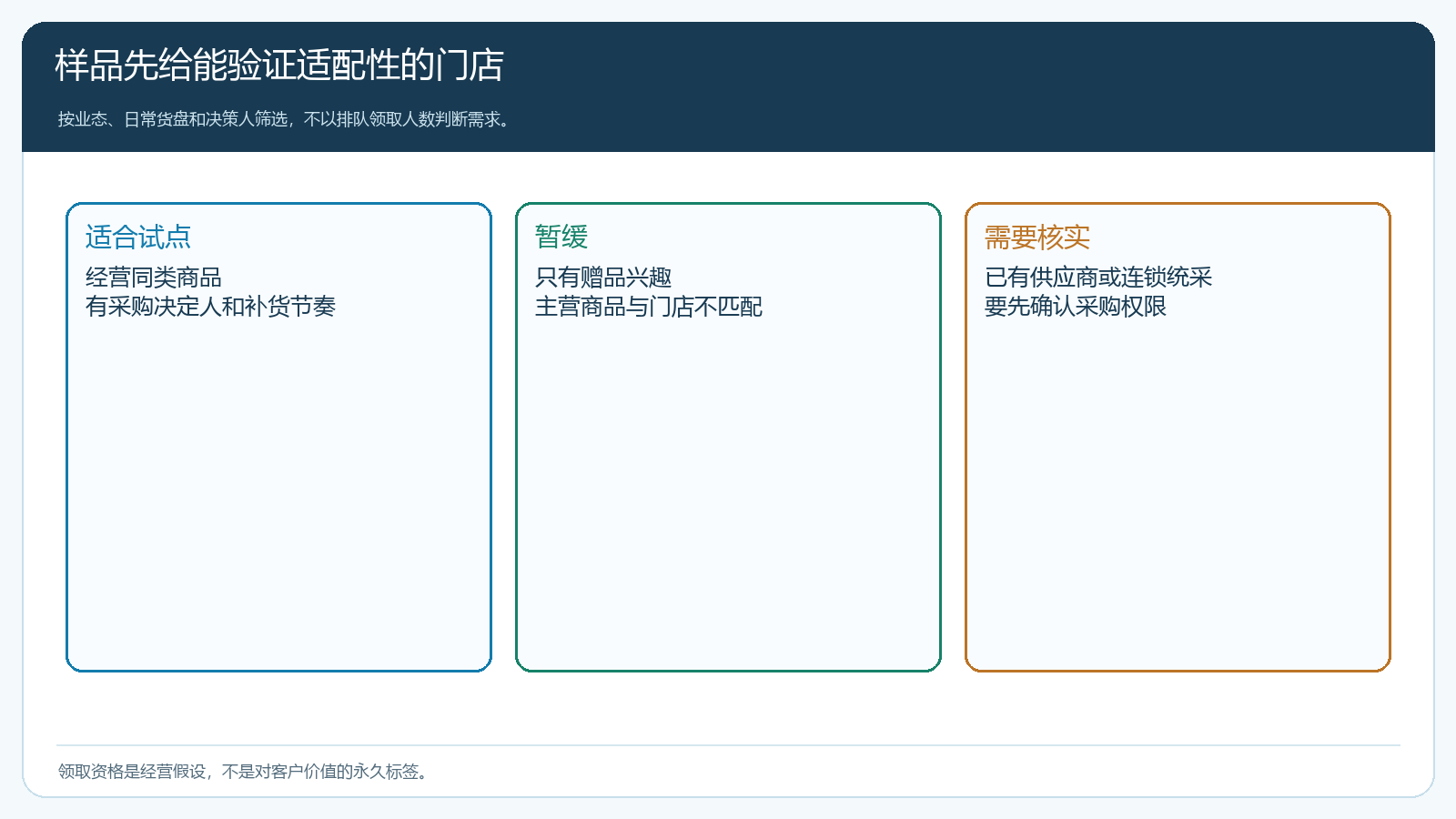Select the line 经营同类商品
Screen dimensions: 1456x819
pyautogui.click(x=154, y=278)
